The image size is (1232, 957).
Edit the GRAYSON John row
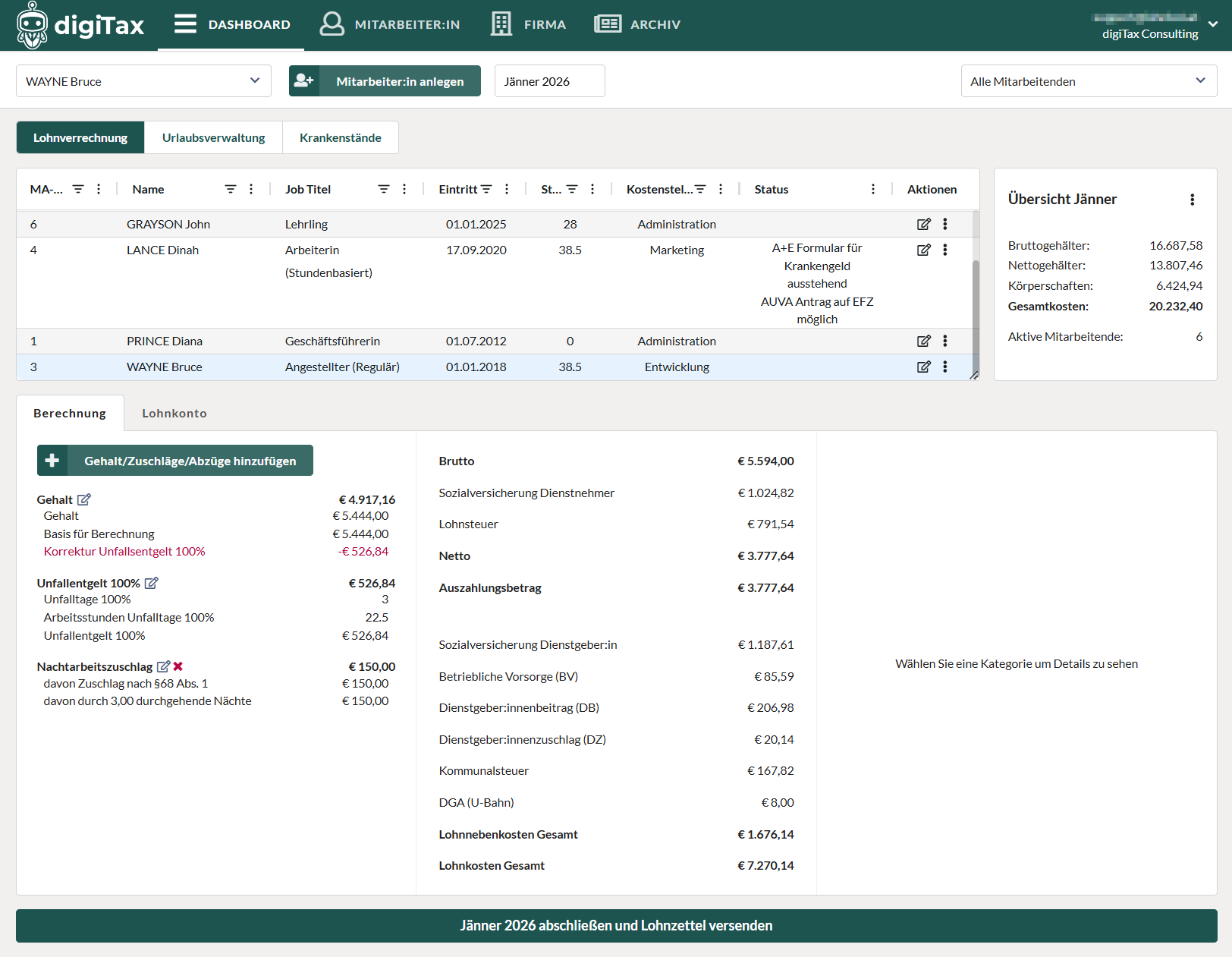point(923,224)
